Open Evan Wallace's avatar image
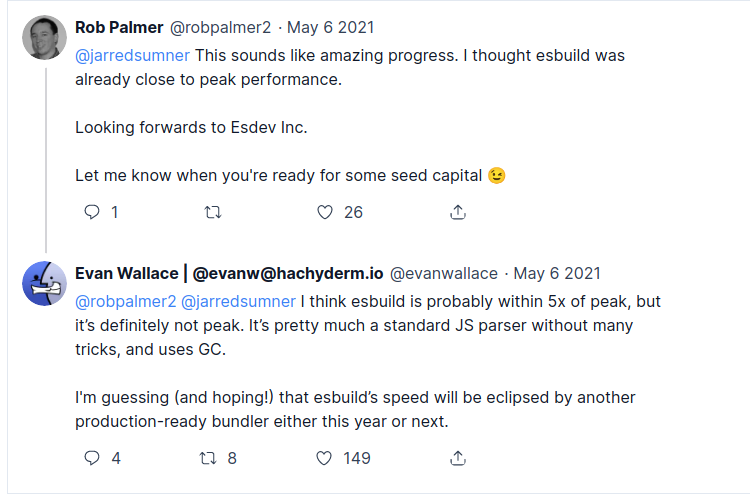 [44, 284]
